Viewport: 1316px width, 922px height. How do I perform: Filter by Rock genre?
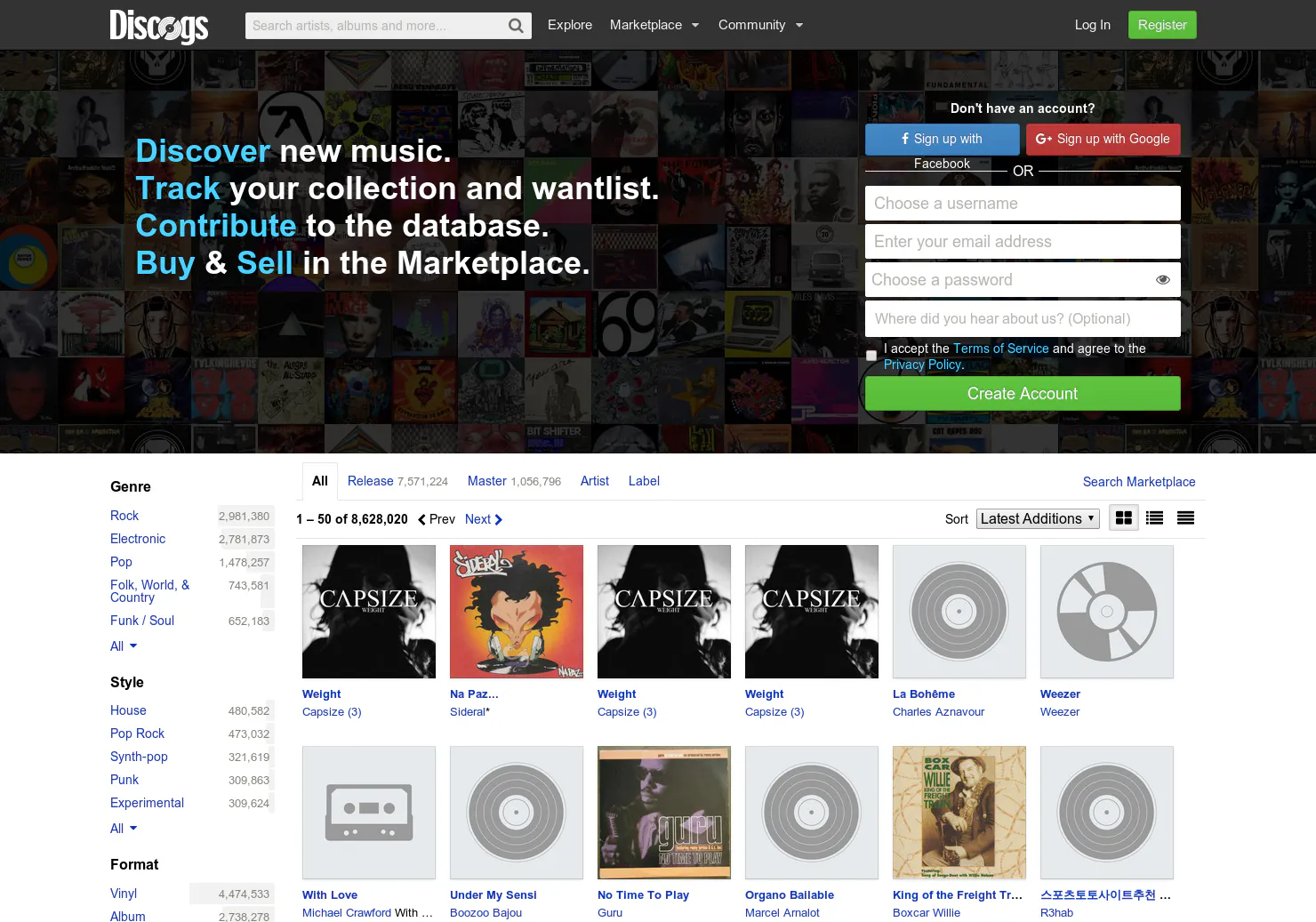pos(124,516)
